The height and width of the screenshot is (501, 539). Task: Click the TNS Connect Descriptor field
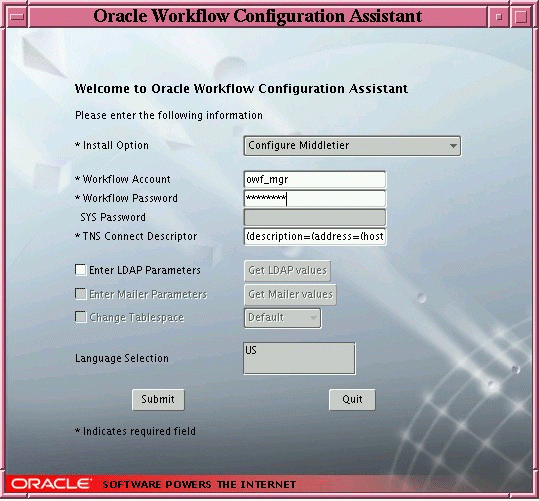315,237
